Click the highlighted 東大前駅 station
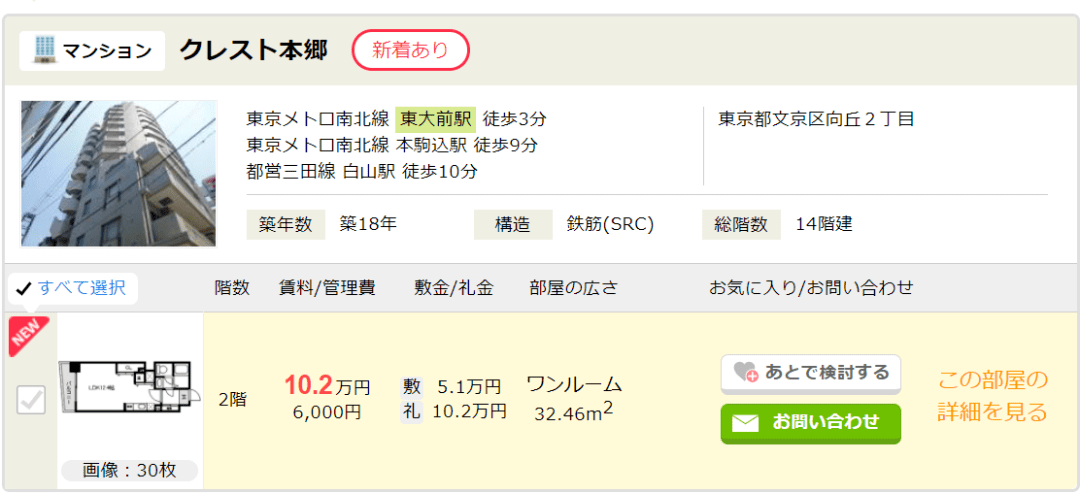This screenshot has height=493, width=1080. pos(435,120)
